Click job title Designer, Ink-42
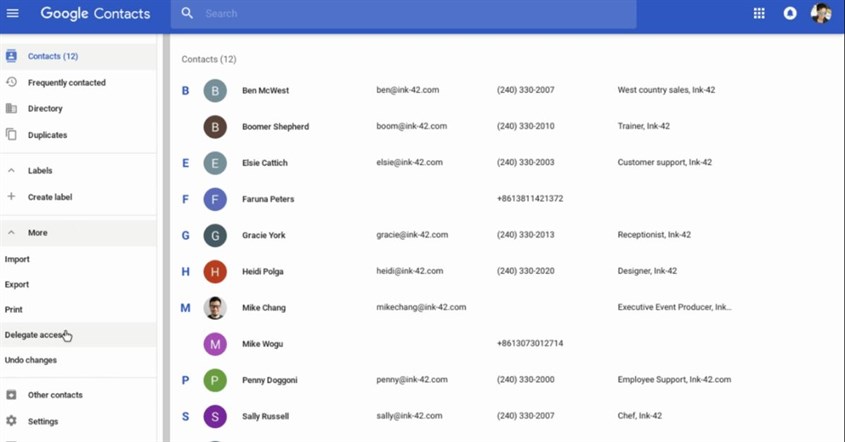Image resolution: width=845 pixels, height=442 pixels. (x=647, y=271)
